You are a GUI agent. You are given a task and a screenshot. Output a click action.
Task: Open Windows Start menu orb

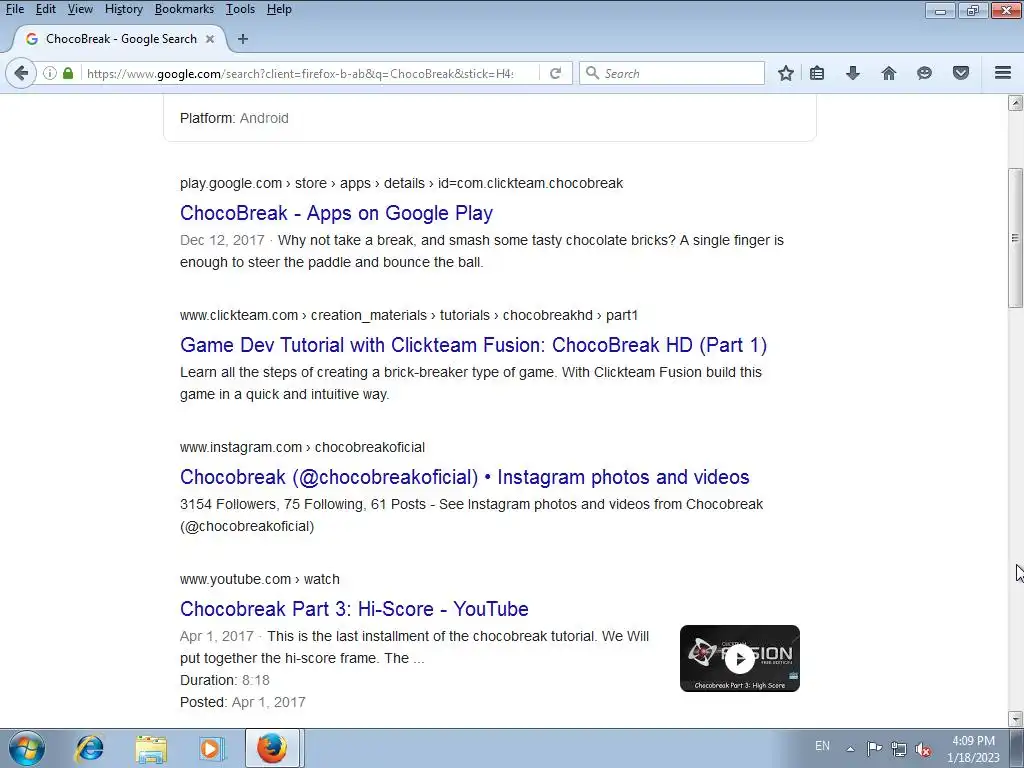click(x=27, y=748)
